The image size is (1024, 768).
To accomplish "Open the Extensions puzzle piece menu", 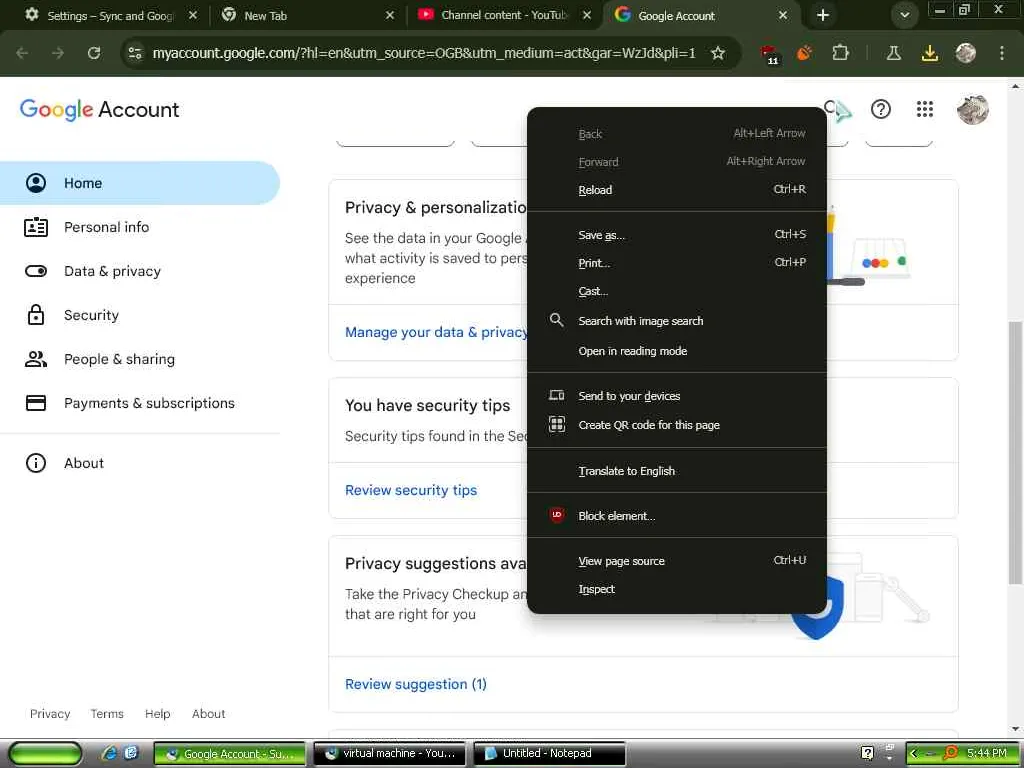I will pos(840,53).
